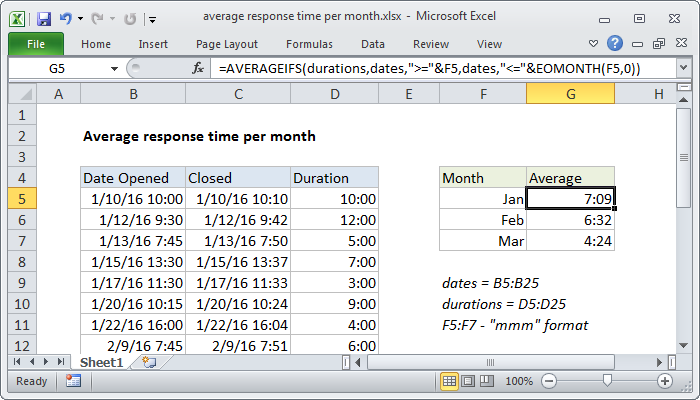The height and width of the screenshot is (400, 700).
Task: Open Customize Quick Access Toolbar dropdown
Action: [x=151, y=18]
